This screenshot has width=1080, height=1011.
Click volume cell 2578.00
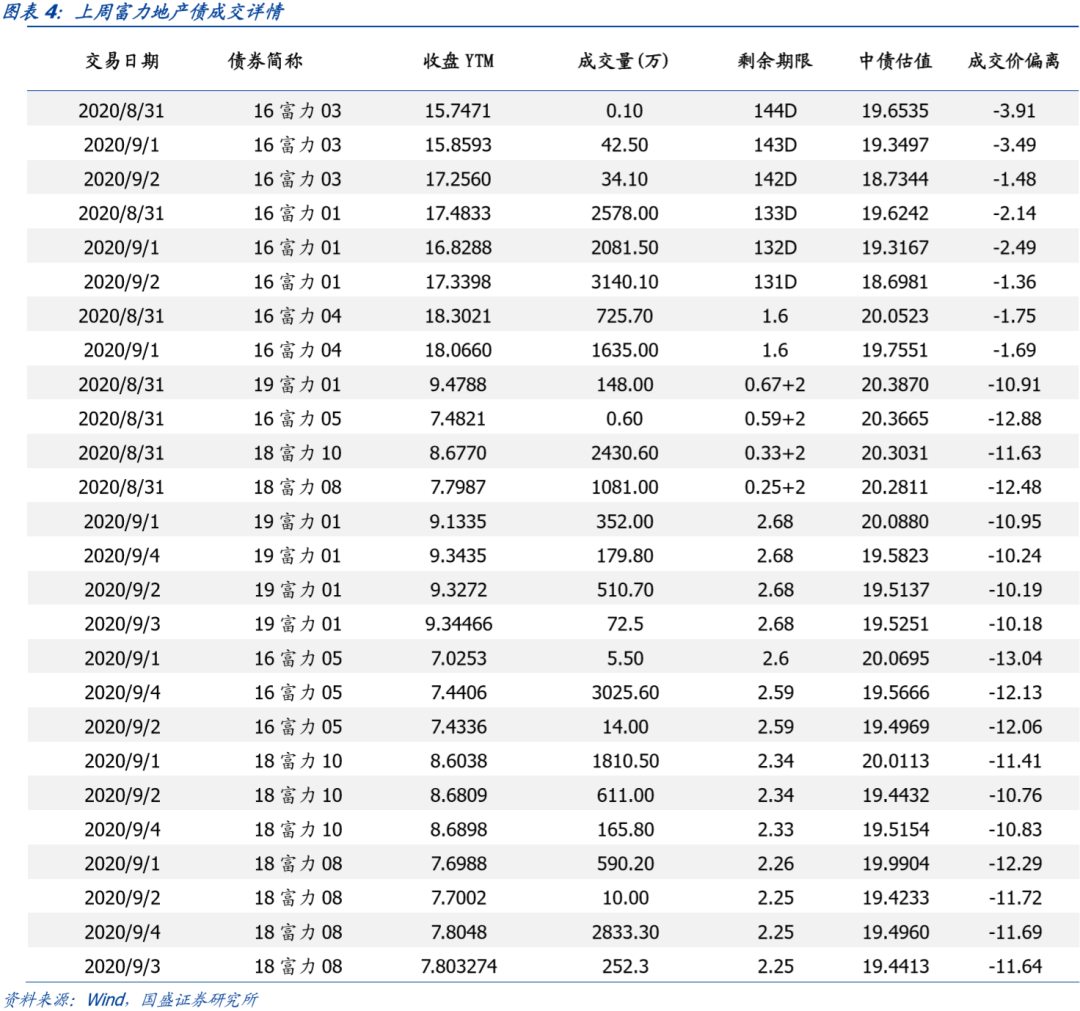pos(625,213)
